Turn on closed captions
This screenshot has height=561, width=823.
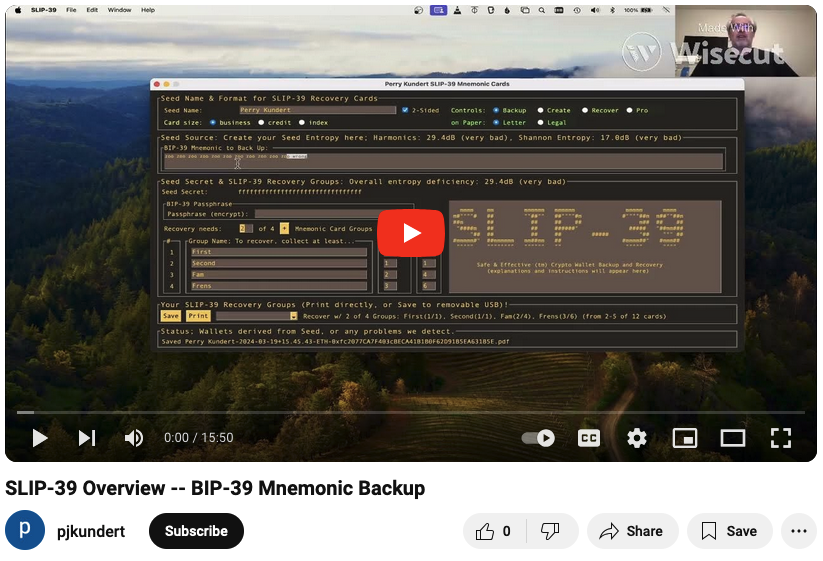(x=588, y=438)
